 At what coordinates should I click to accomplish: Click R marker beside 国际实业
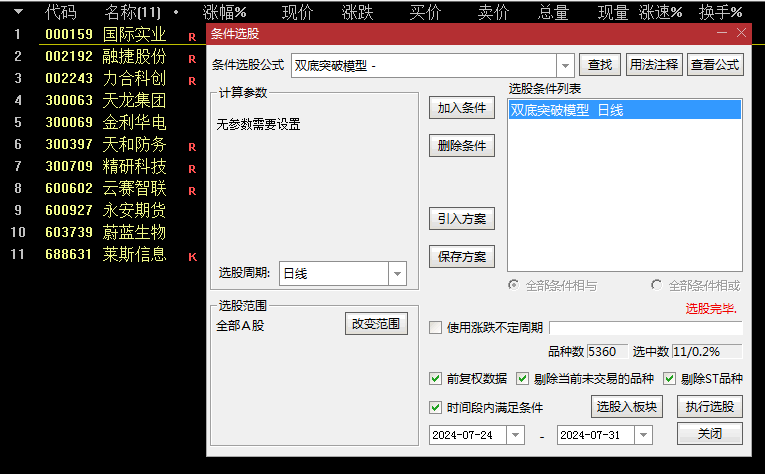(192, 37)
